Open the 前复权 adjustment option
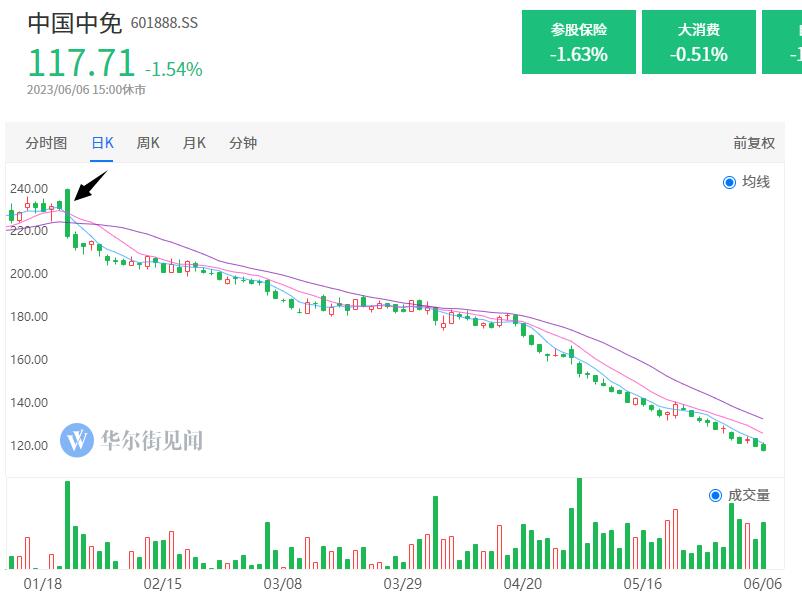Image resolution: width=802 pixels, height=600 pixels. pos(754,143)
